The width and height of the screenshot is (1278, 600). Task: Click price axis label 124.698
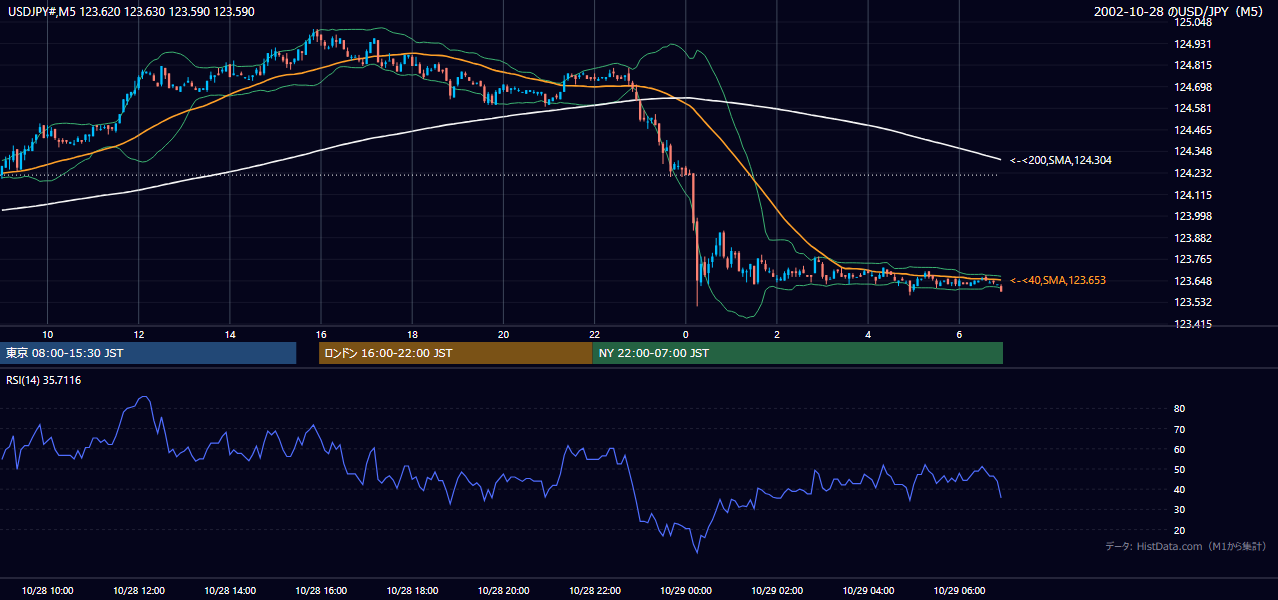[1193, 87]
